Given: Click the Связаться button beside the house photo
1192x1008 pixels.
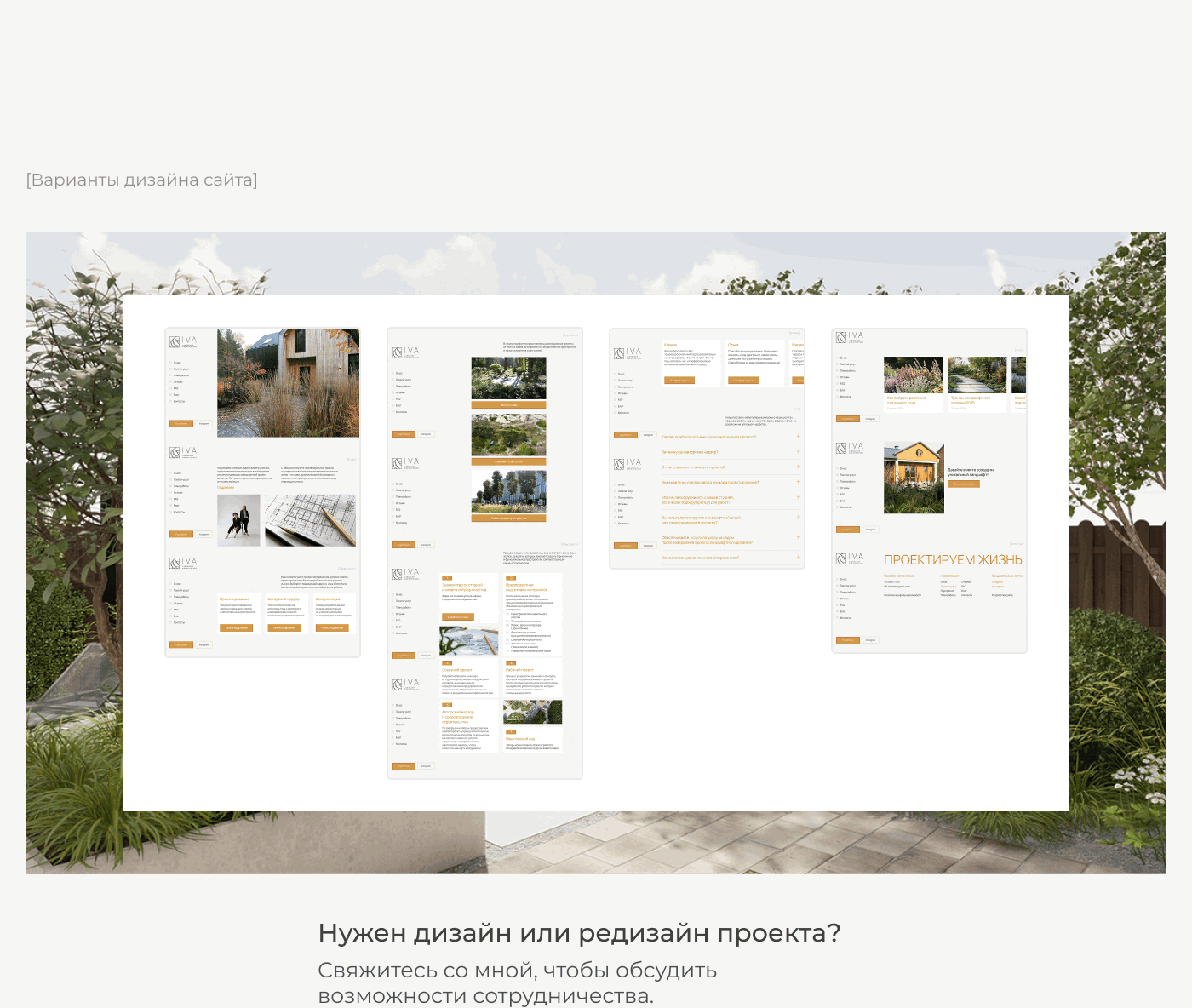Looking at the screenshot, I should 964,484.
